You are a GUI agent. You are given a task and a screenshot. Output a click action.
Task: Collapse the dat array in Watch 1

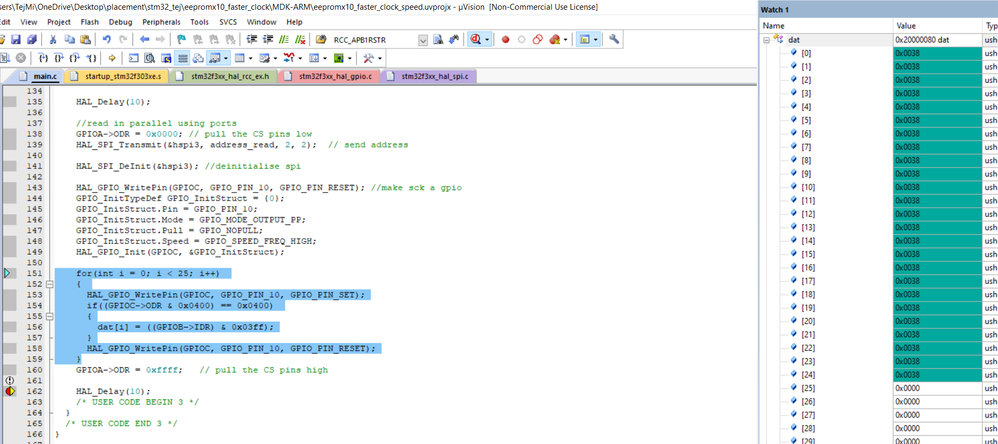(x=766, y=39)
